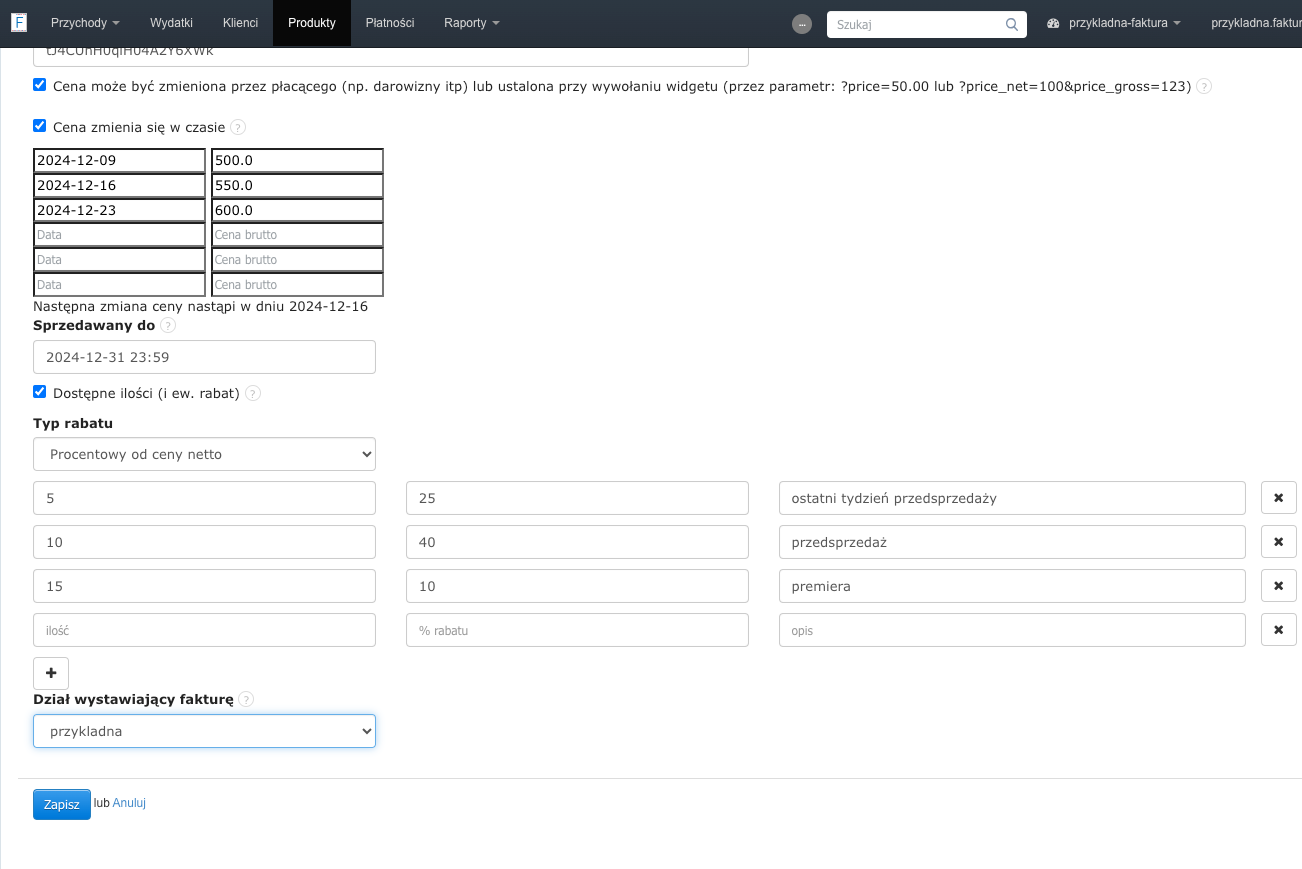Screen dimensions: 1302x869
Task: Click the search magnifier icon
Action: (1012, 24)
